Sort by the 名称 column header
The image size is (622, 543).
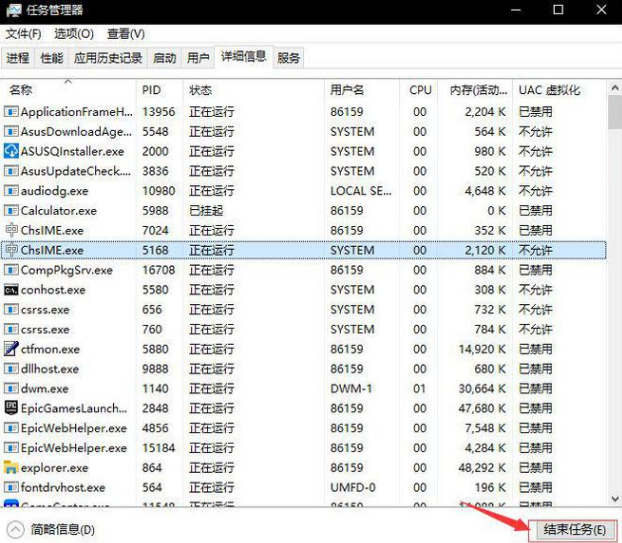point(68,90)
